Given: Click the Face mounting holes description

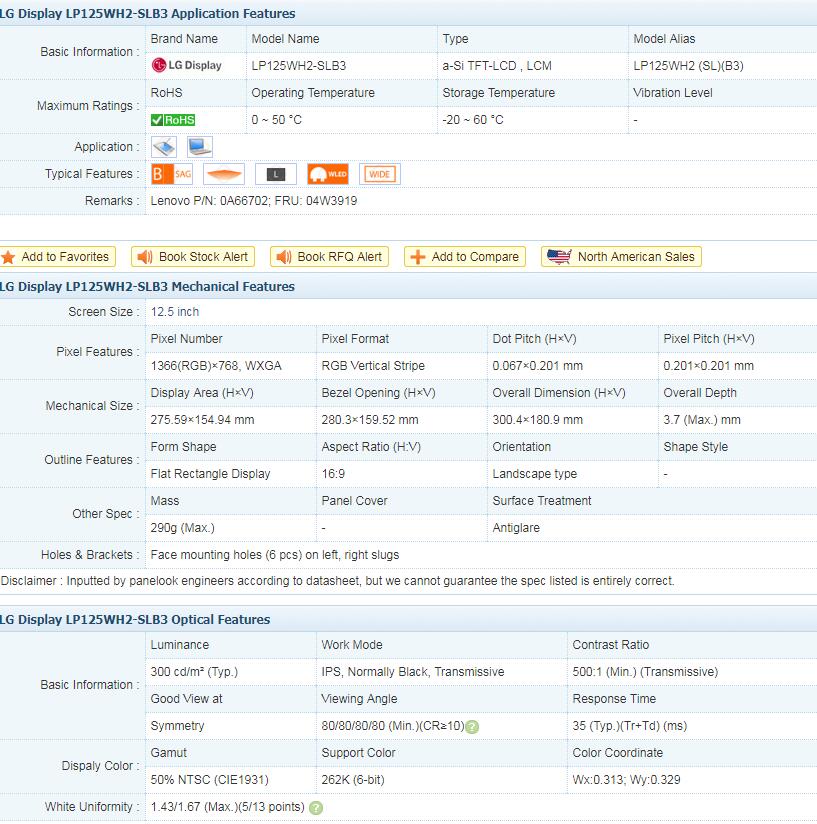Looking at the screenshot, I should point(275,555).
